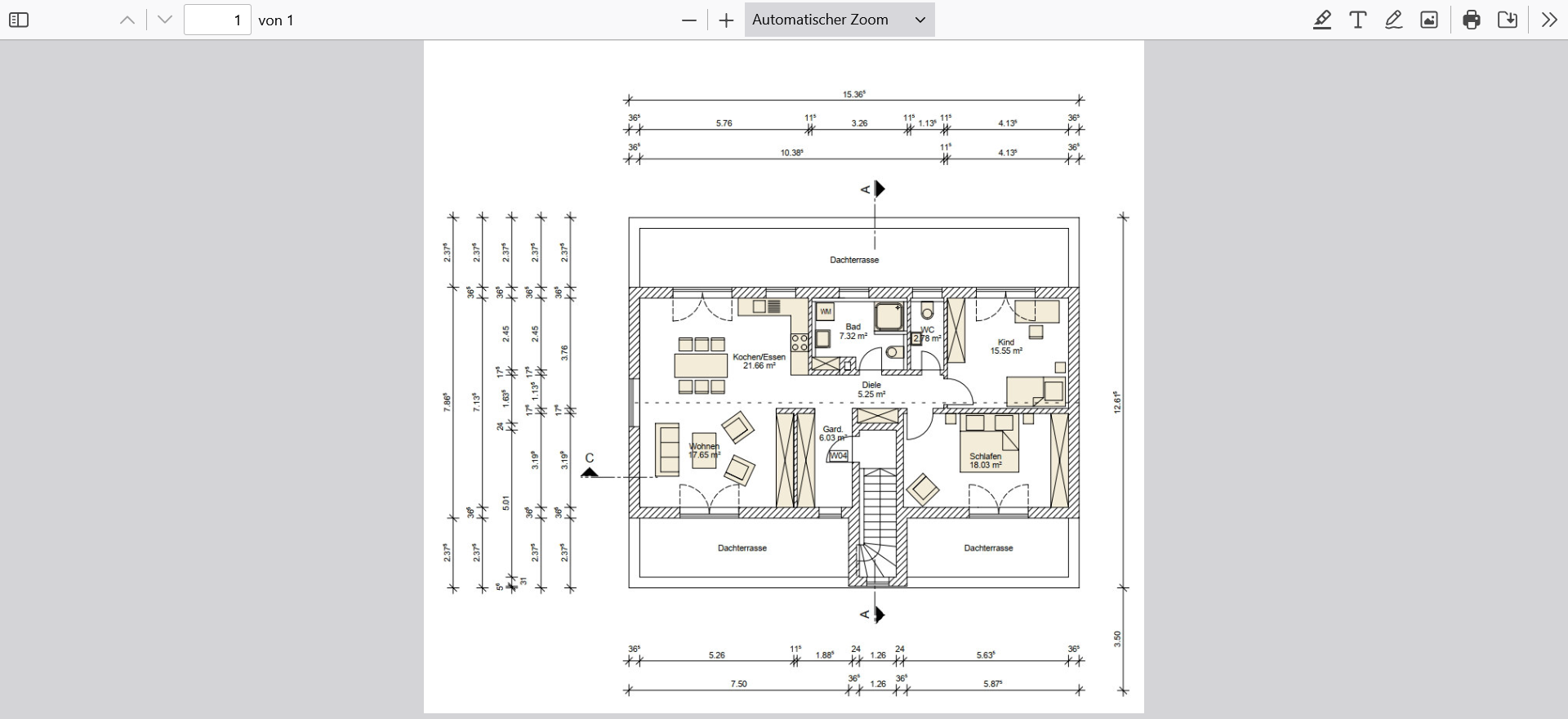Click the 'Schlafen' room label
1568x719 pixels.
click(x=986, y=457)
